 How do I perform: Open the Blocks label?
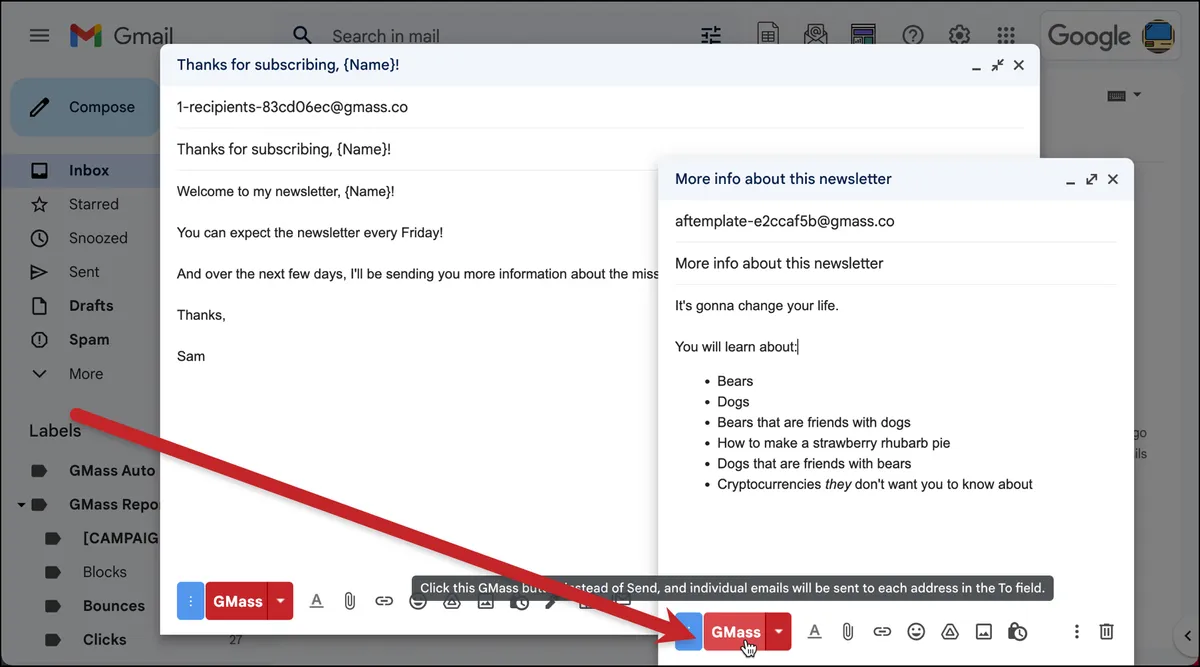[x=104, y=572]
